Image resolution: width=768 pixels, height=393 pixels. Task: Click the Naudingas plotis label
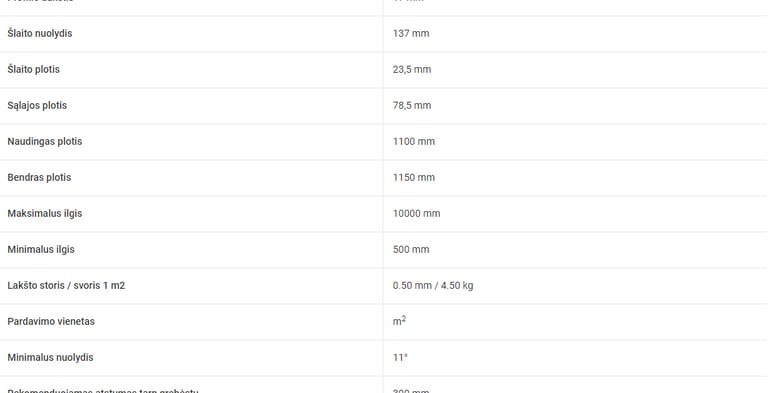pos(45,141)
